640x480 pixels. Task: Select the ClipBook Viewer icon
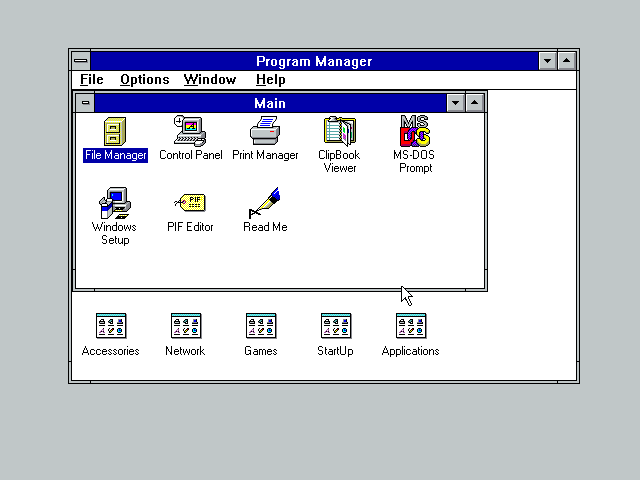340,131
